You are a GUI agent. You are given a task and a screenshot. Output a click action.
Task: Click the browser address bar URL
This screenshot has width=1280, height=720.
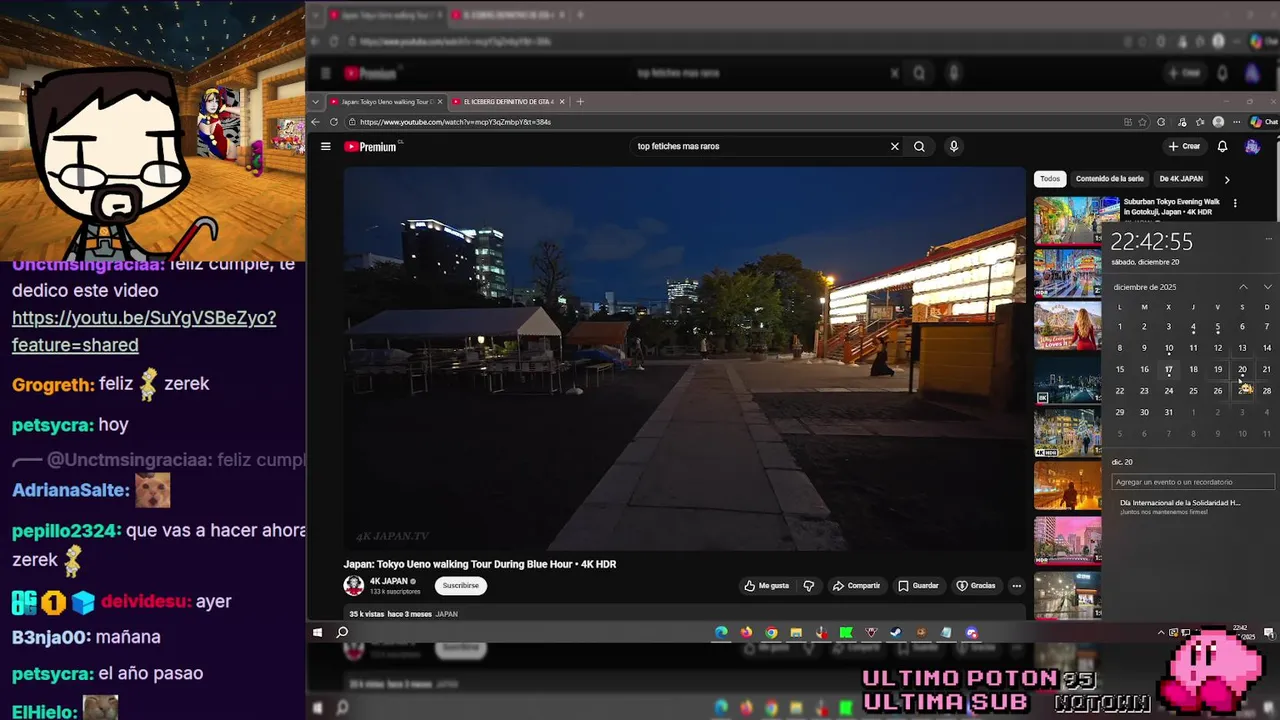coord(455,122)
